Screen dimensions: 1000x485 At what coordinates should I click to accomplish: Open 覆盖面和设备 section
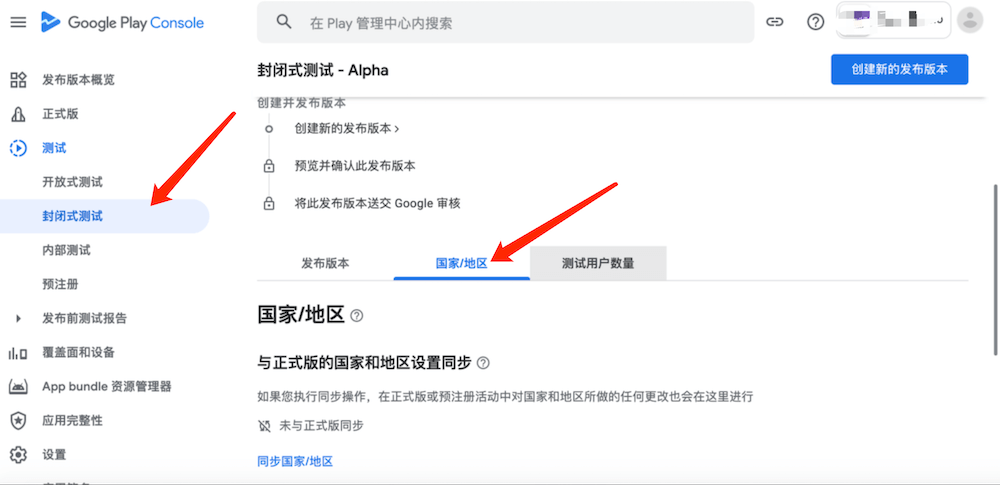78,352
